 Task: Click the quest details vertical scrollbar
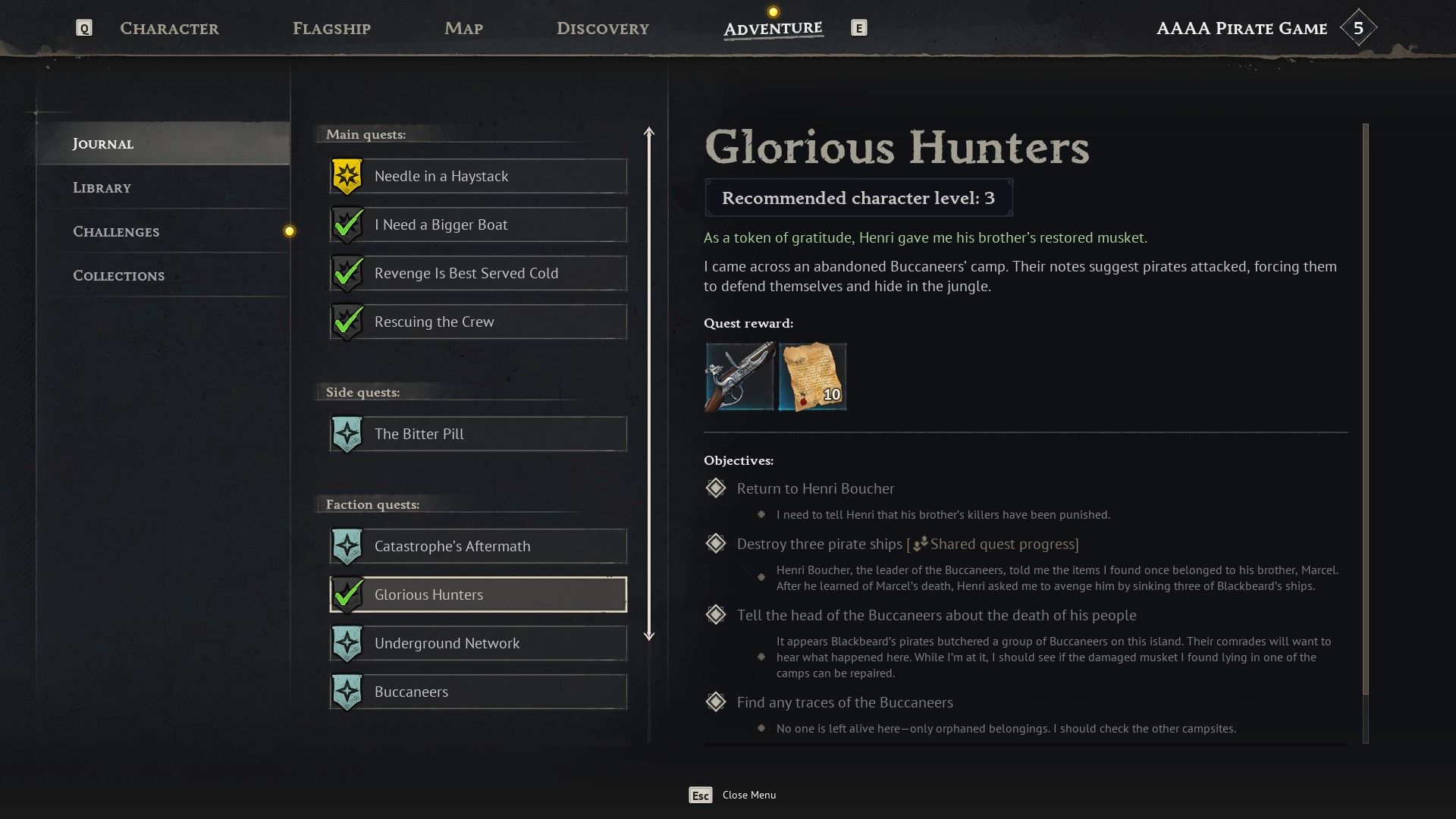click(1365, 409)
